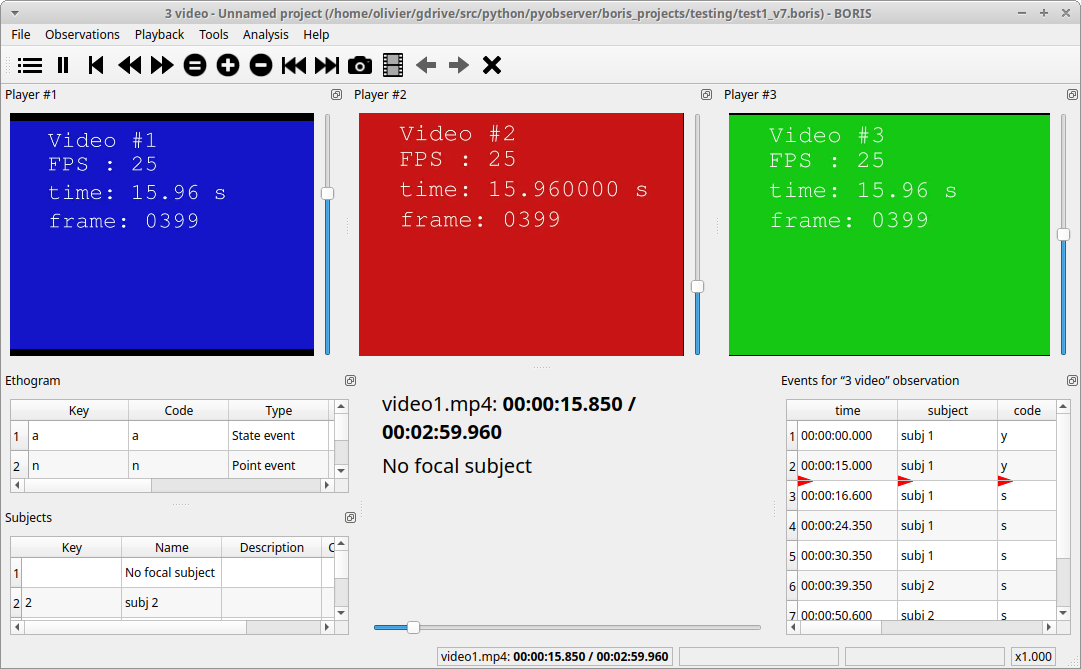Image resolution: width=1081 pixels, height=669 pixels.
Task: Open the window menu arrow in title bar
Action: [x=14, y=13]
